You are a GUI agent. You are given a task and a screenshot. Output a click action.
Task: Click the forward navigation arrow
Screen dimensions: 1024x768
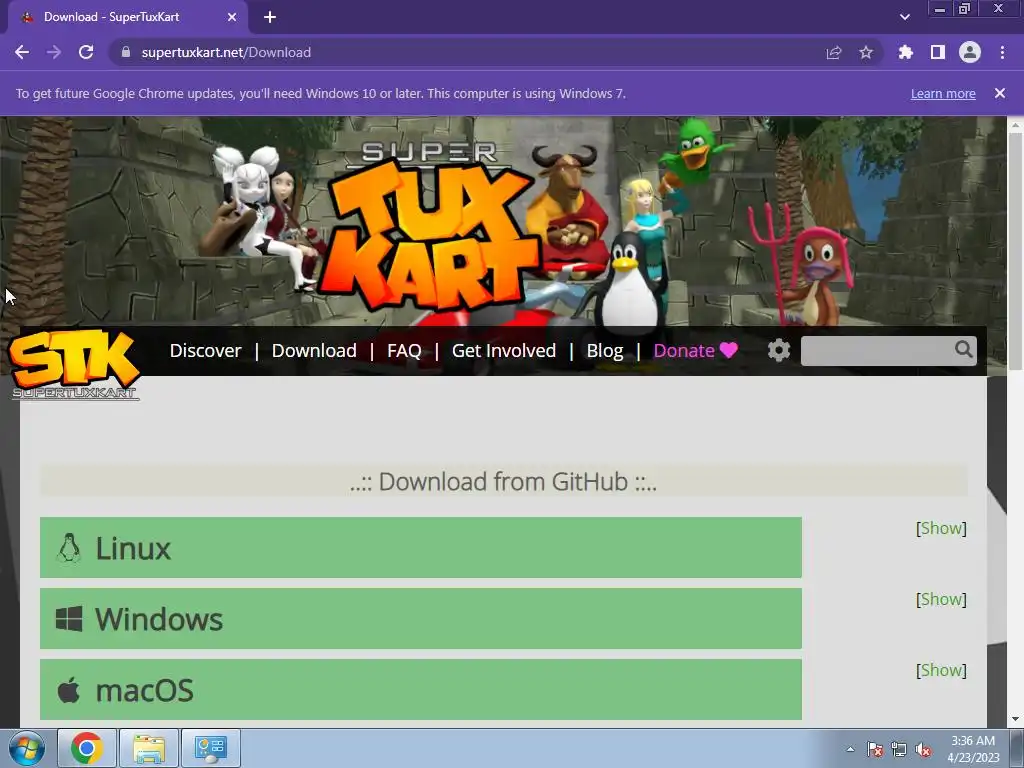(54, 52)
